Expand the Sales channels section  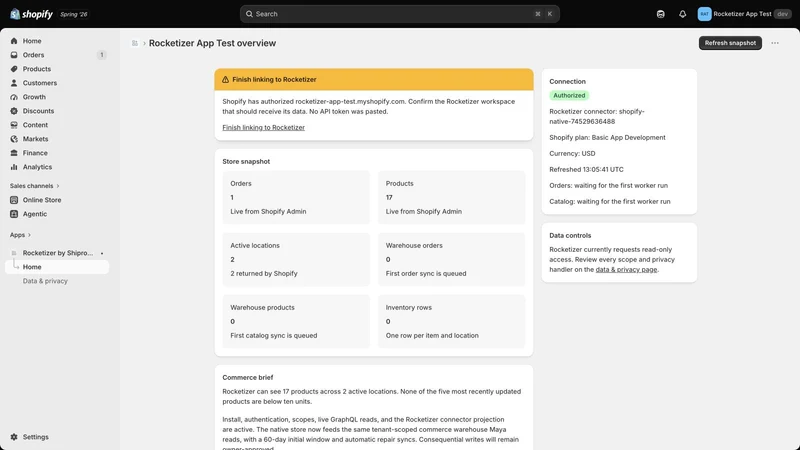coord(35,186)
